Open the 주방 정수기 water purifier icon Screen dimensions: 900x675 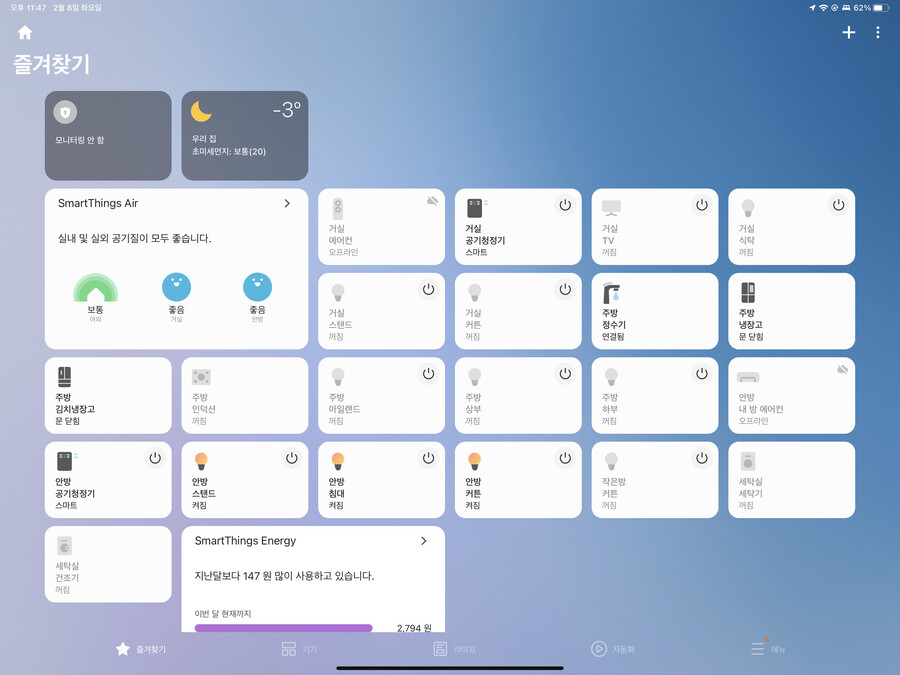tap(611, 293)
